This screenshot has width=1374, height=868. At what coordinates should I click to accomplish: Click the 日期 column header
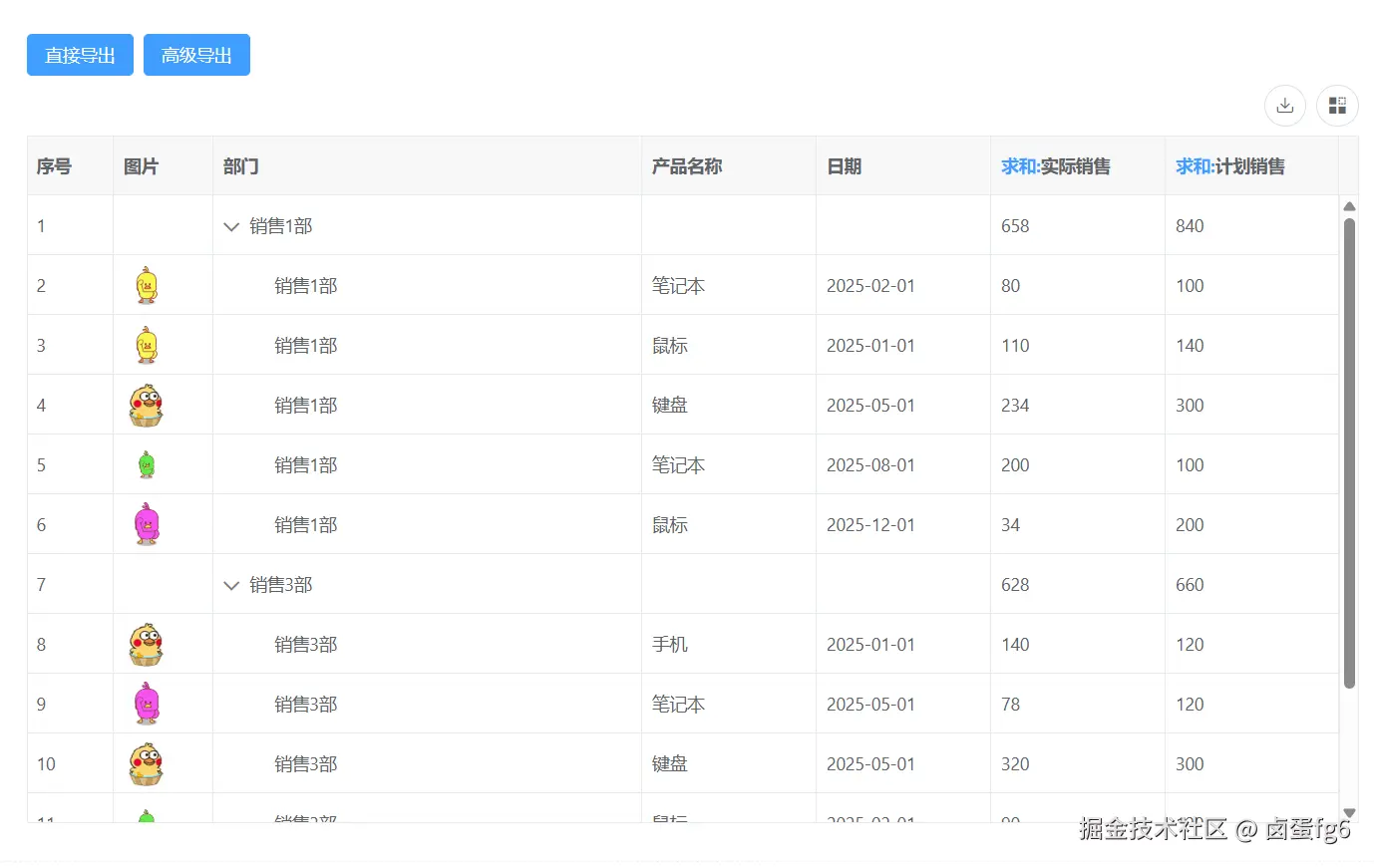(903, 166)
